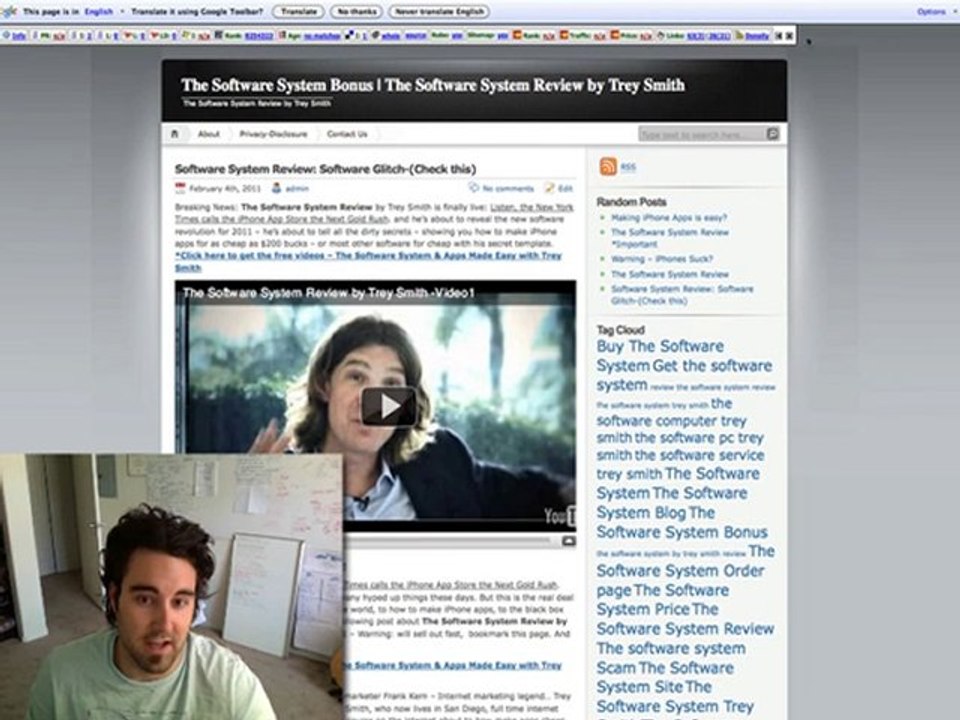The width and height of the screenshot is (960, 720).
Task: Open random post Warning - iPhones Suck?
Action: [x=662, y=259]
